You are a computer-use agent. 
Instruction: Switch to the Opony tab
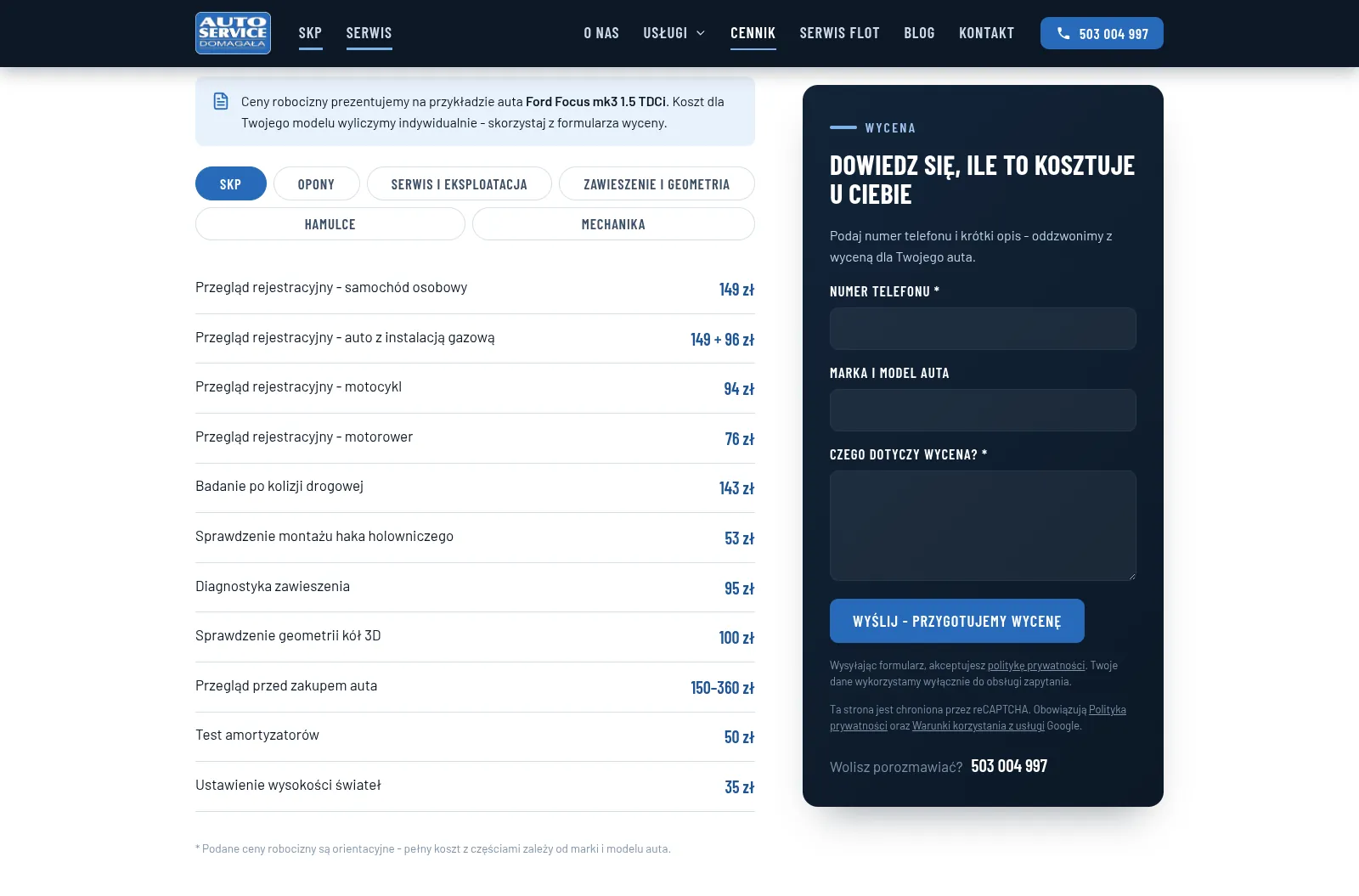(x=316, y=183)
